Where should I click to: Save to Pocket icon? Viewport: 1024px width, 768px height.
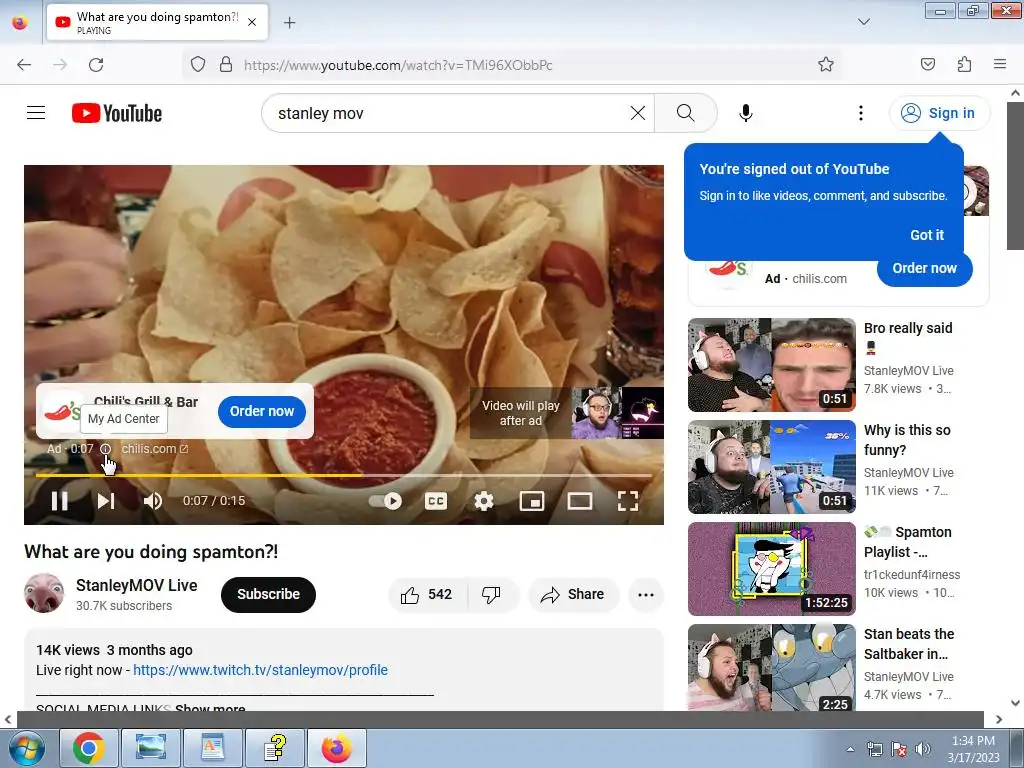click(928, 65)
